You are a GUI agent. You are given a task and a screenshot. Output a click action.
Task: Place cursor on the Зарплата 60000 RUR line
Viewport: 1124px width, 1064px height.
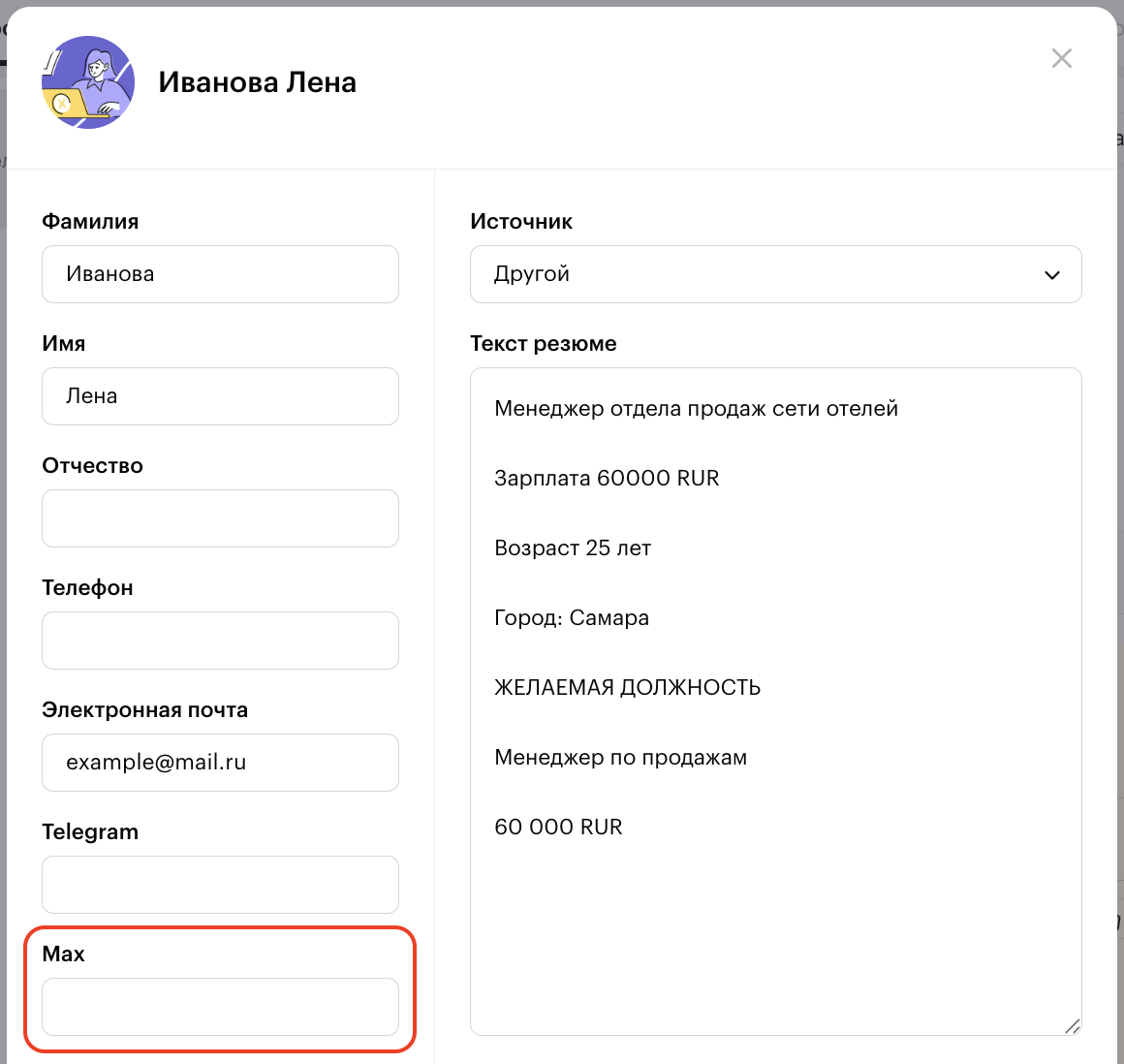click(x=607, y=479)
